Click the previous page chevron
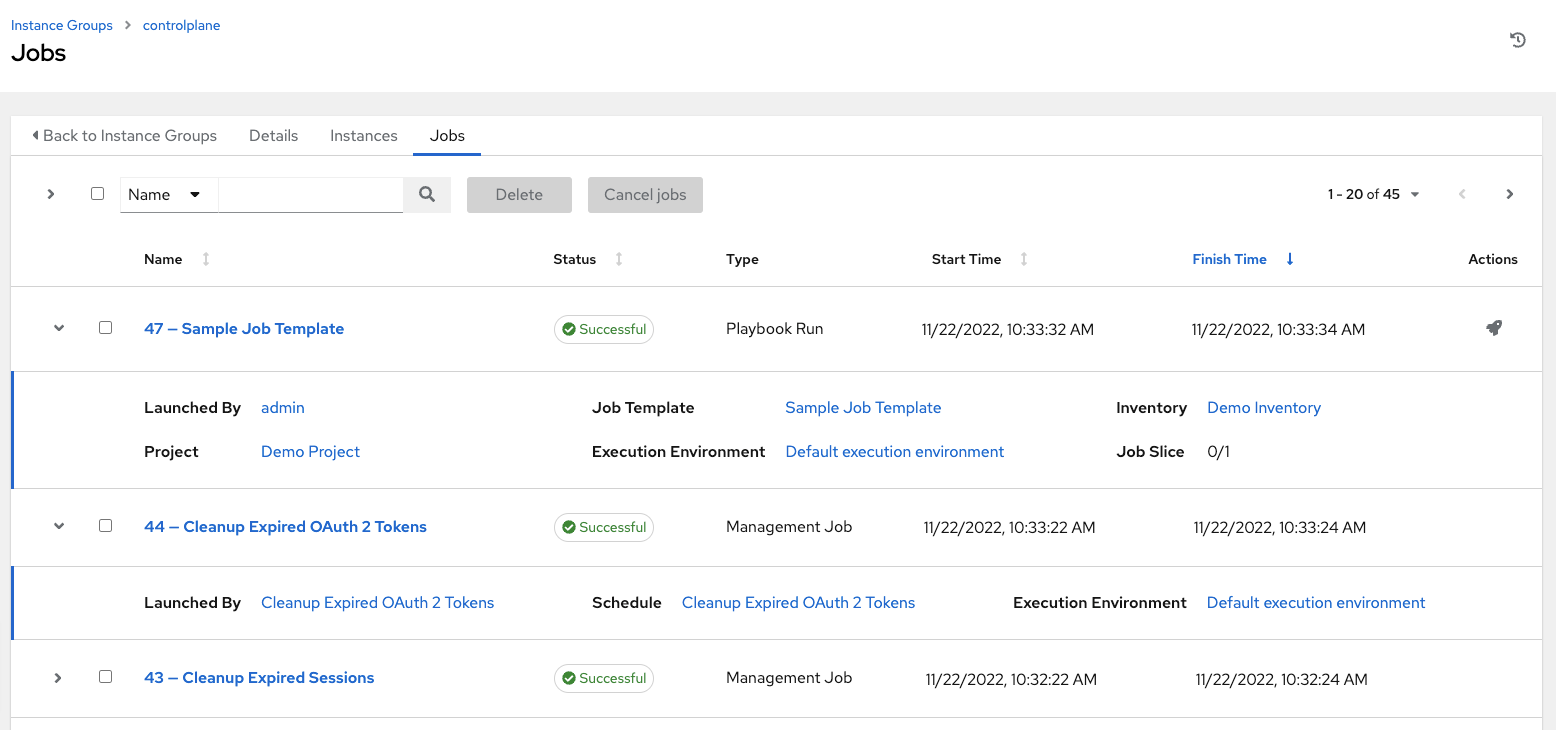 coord(1462,194)
